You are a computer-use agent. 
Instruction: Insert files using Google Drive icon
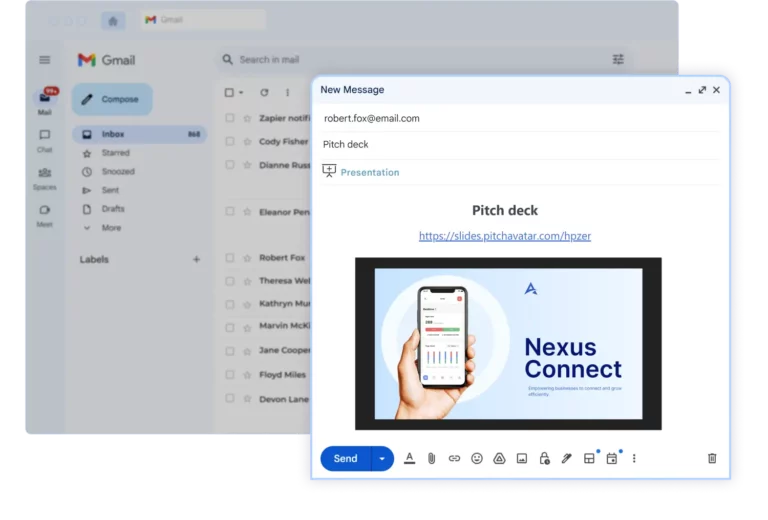tap(499, 458)
